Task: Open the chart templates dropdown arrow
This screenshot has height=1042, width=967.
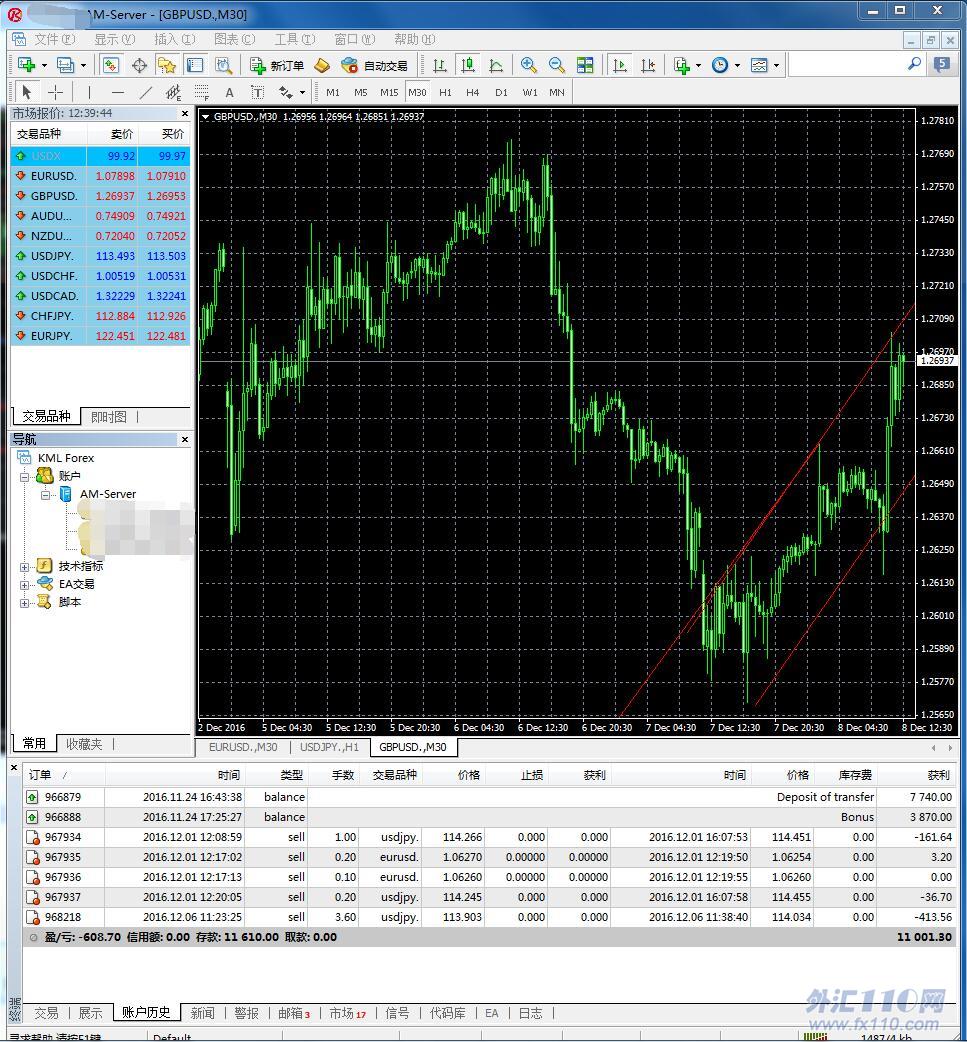Action: 777,66
